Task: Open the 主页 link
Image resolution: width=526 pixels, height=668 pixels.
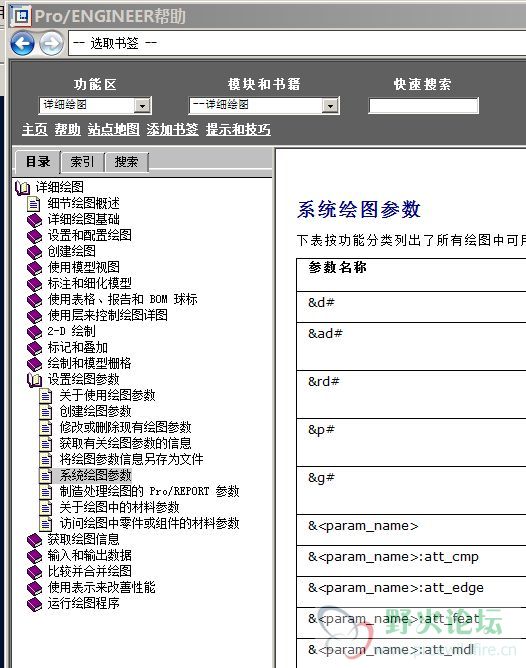Action: [35, 129]
